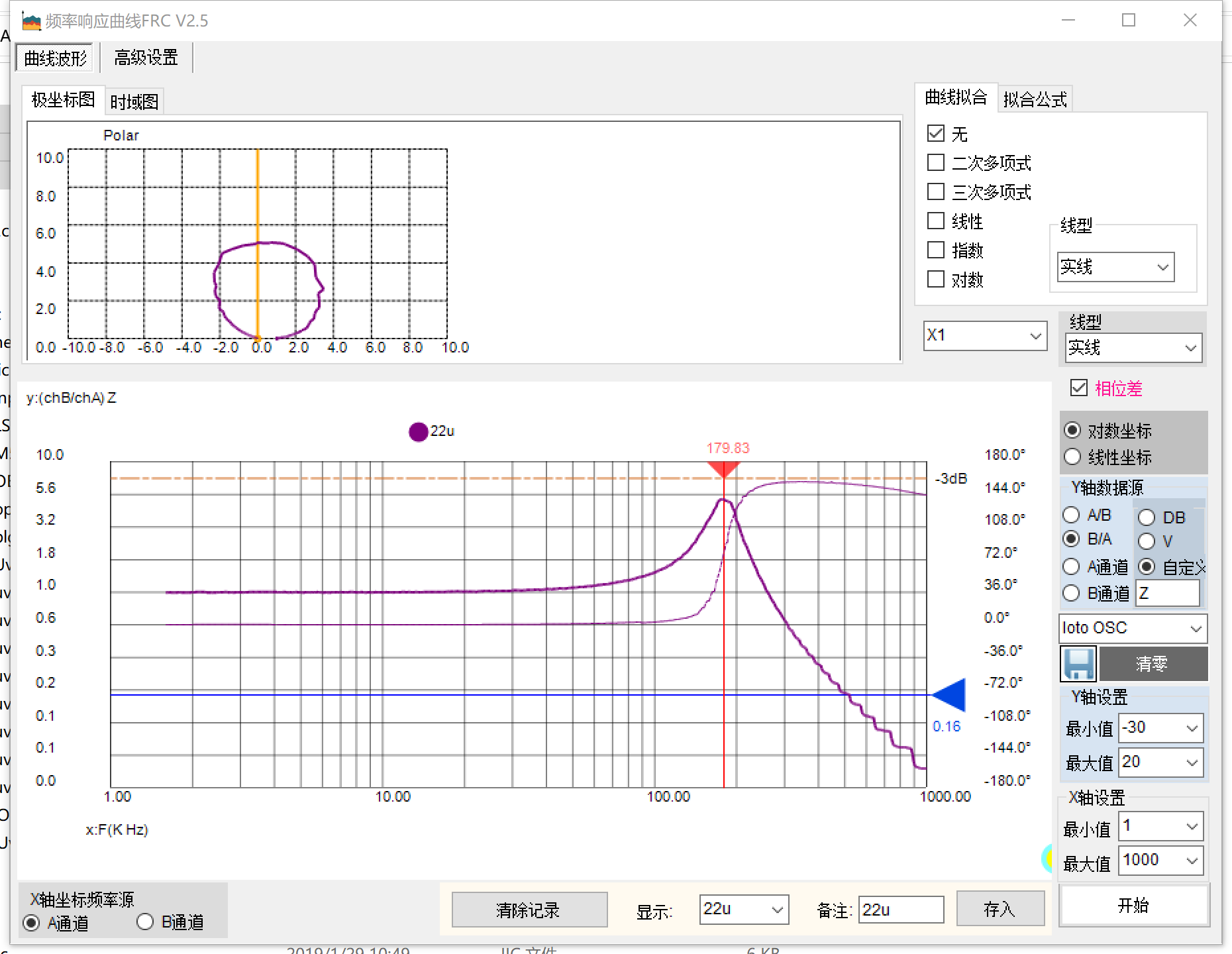
Task: Click the 清除记录 button
Action: tap(529, 910)
